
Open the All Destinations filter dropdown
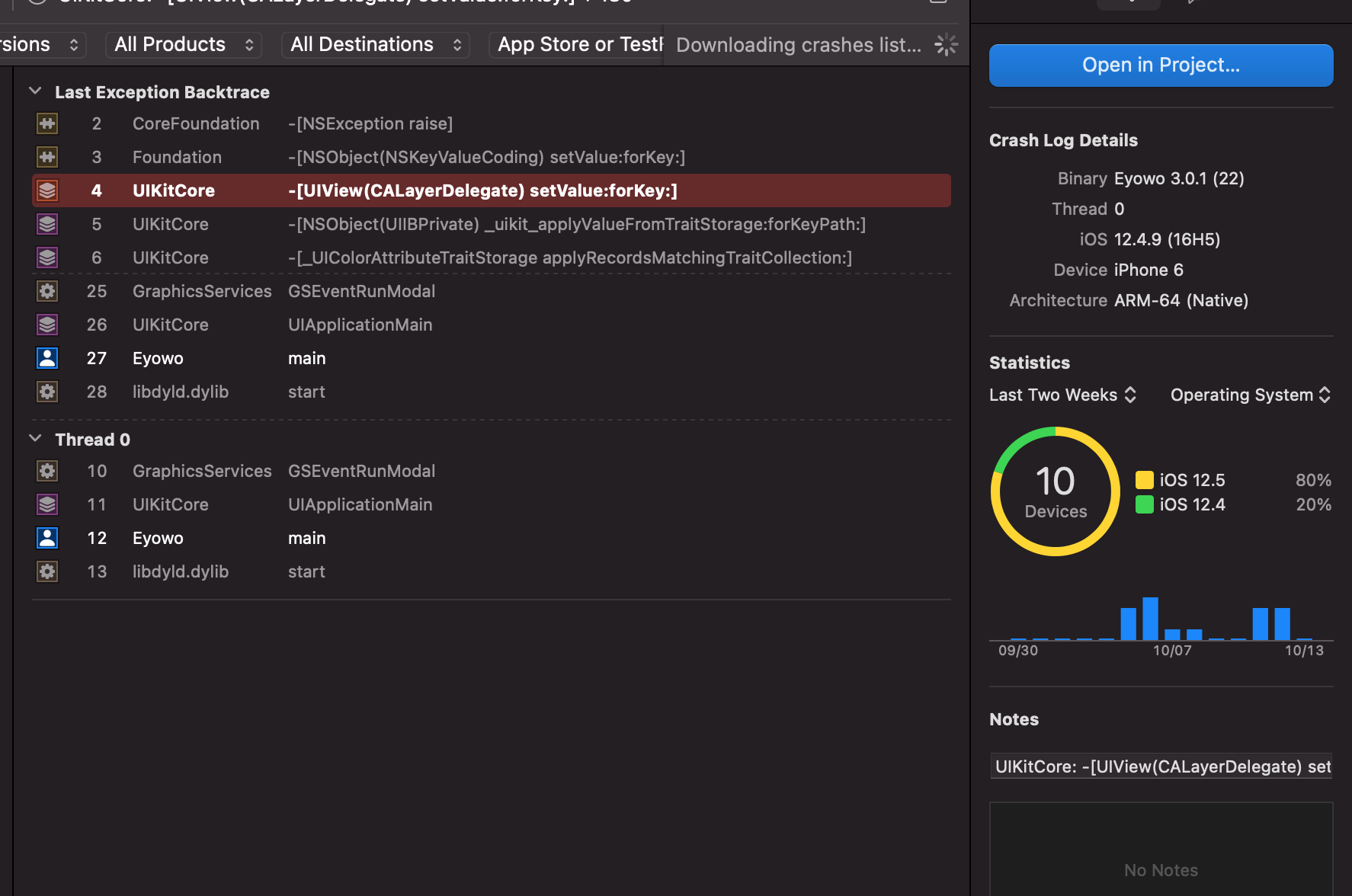tap(375, 45)
